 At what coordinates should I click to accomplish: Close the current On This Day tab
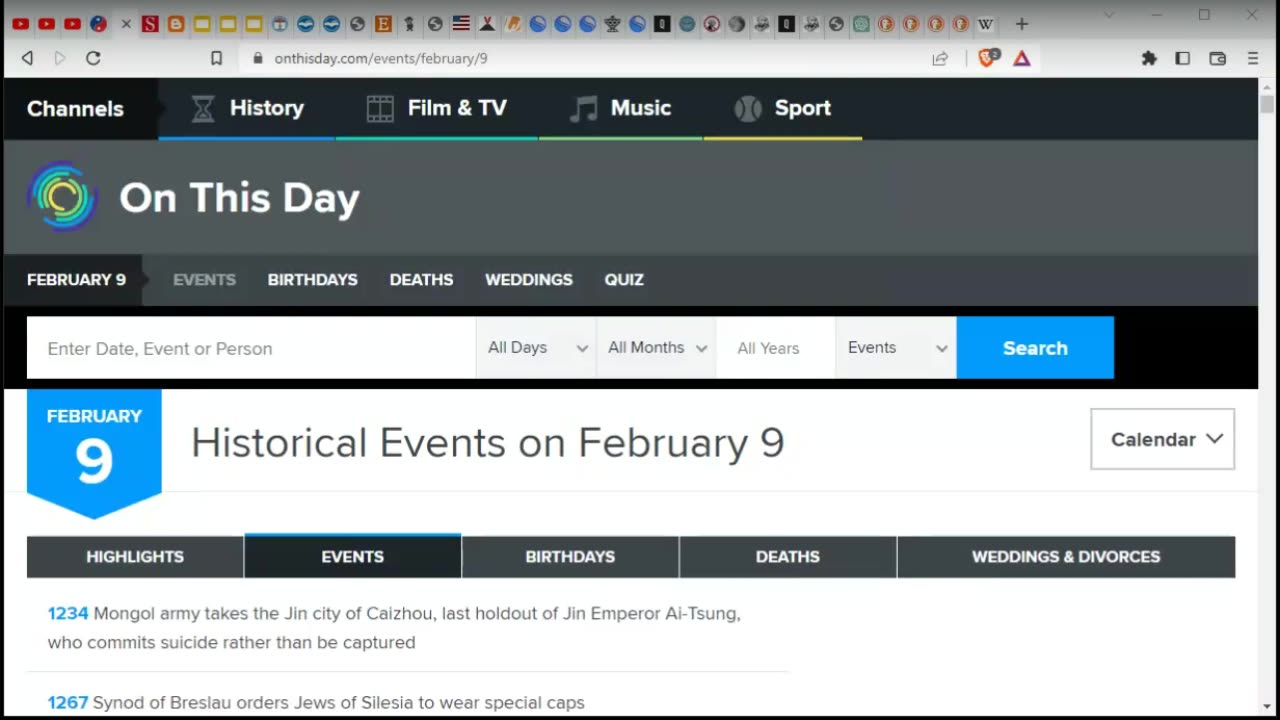(x=125, y=24)
